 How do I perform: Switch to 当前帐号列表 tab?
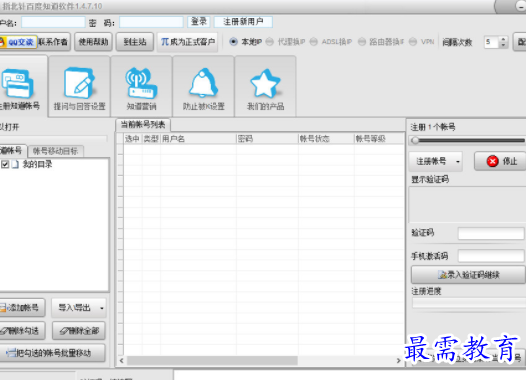(x=143, y=125)
